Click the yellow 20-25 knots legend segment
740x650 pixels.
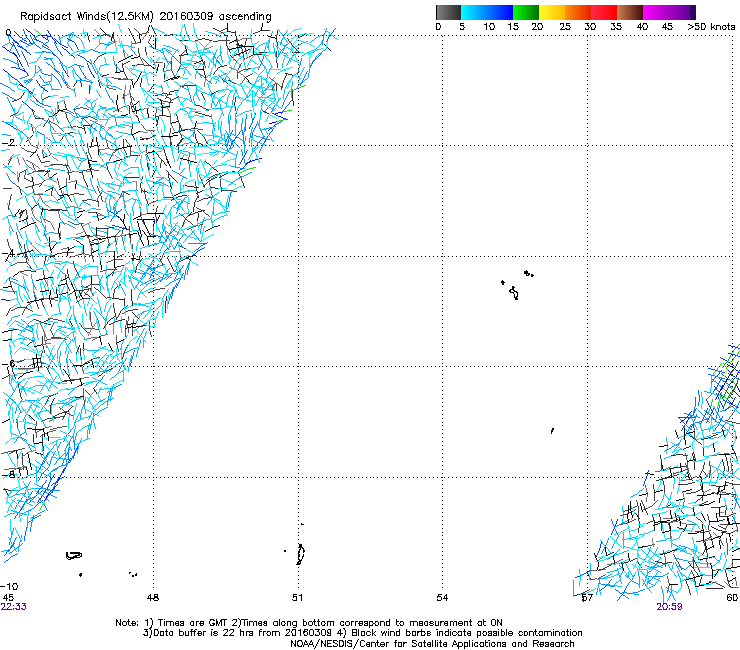pos(552,12)
